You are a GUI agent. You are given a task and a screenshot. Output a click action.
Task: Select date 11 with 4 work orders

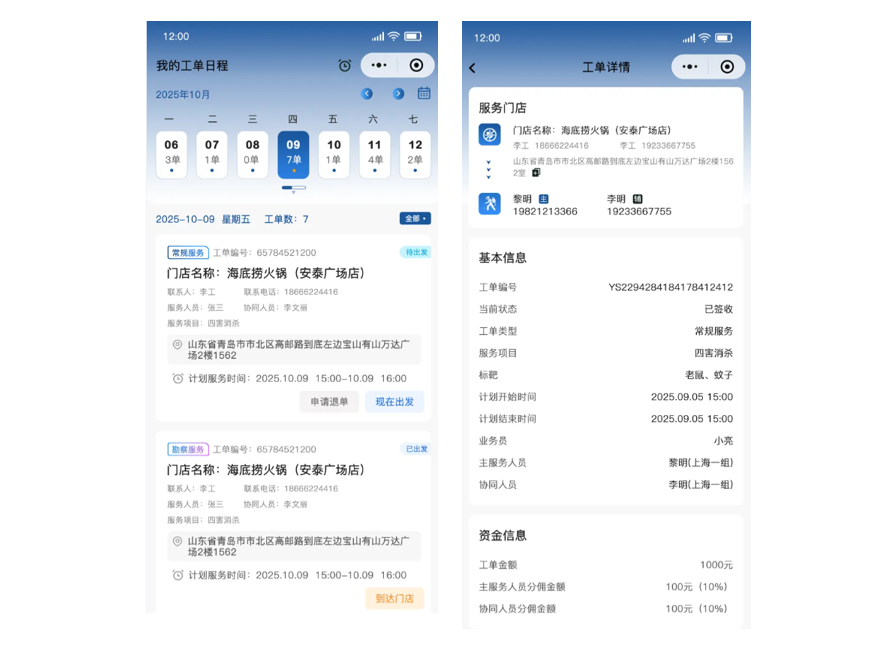(x=374, y=154)
